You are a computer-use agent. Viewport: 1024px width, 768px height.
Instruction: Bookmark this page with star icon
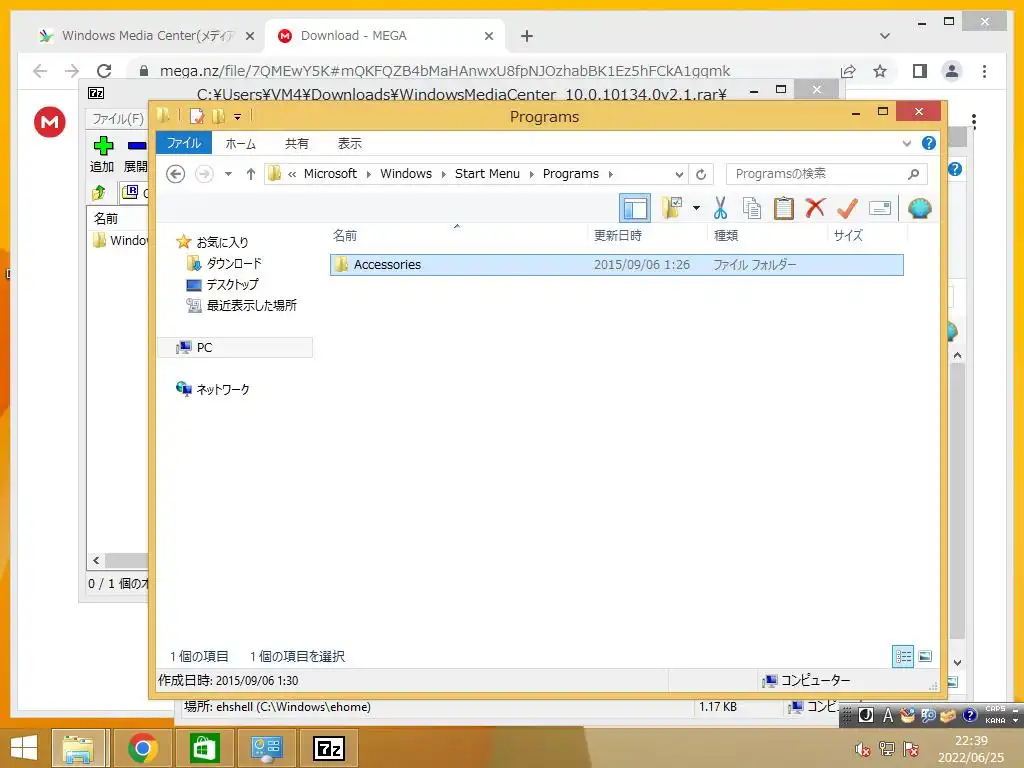coord(880,71)
